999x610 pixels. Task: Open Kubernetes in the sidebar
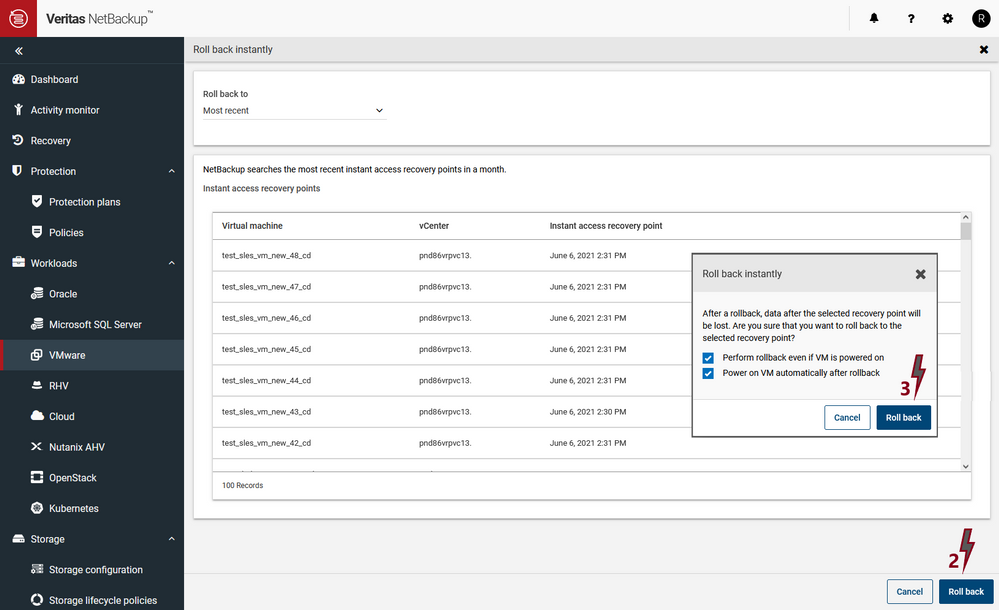(74, 509)
